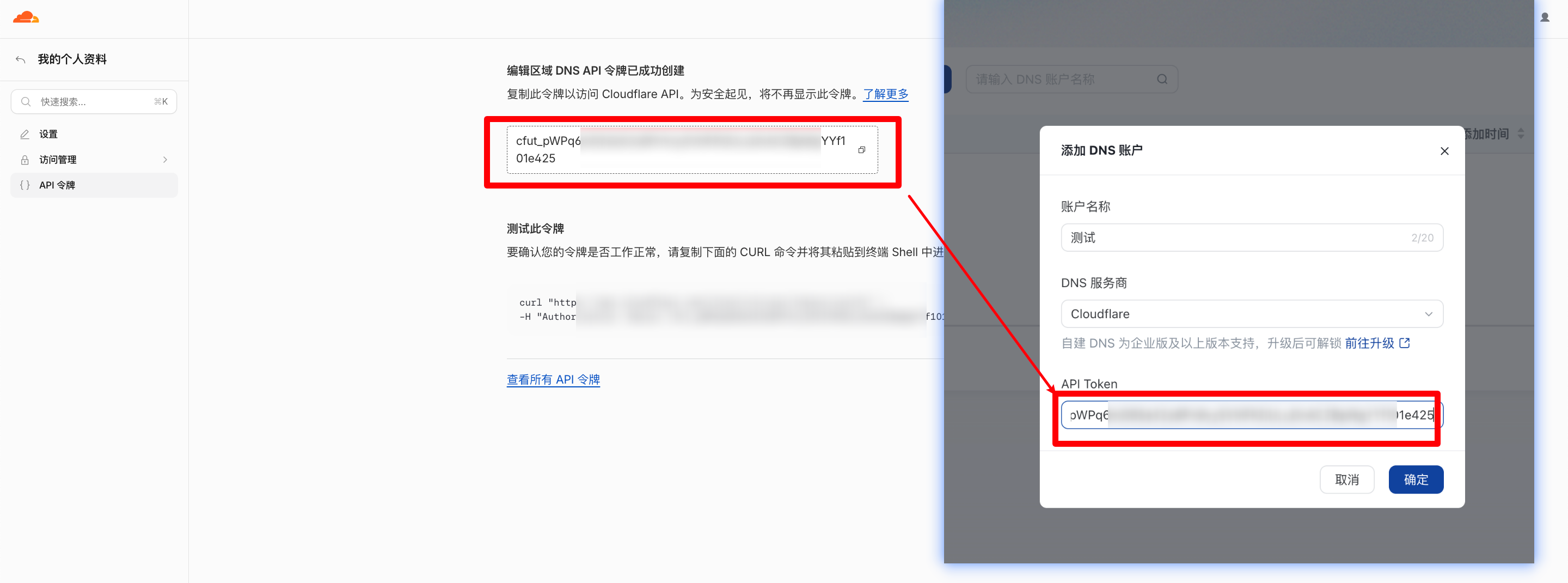Image resolution: width=1568 pixels, height=583 pixels.
Task: Copy the API token with the copy icon
Action: tap(861, 150)
